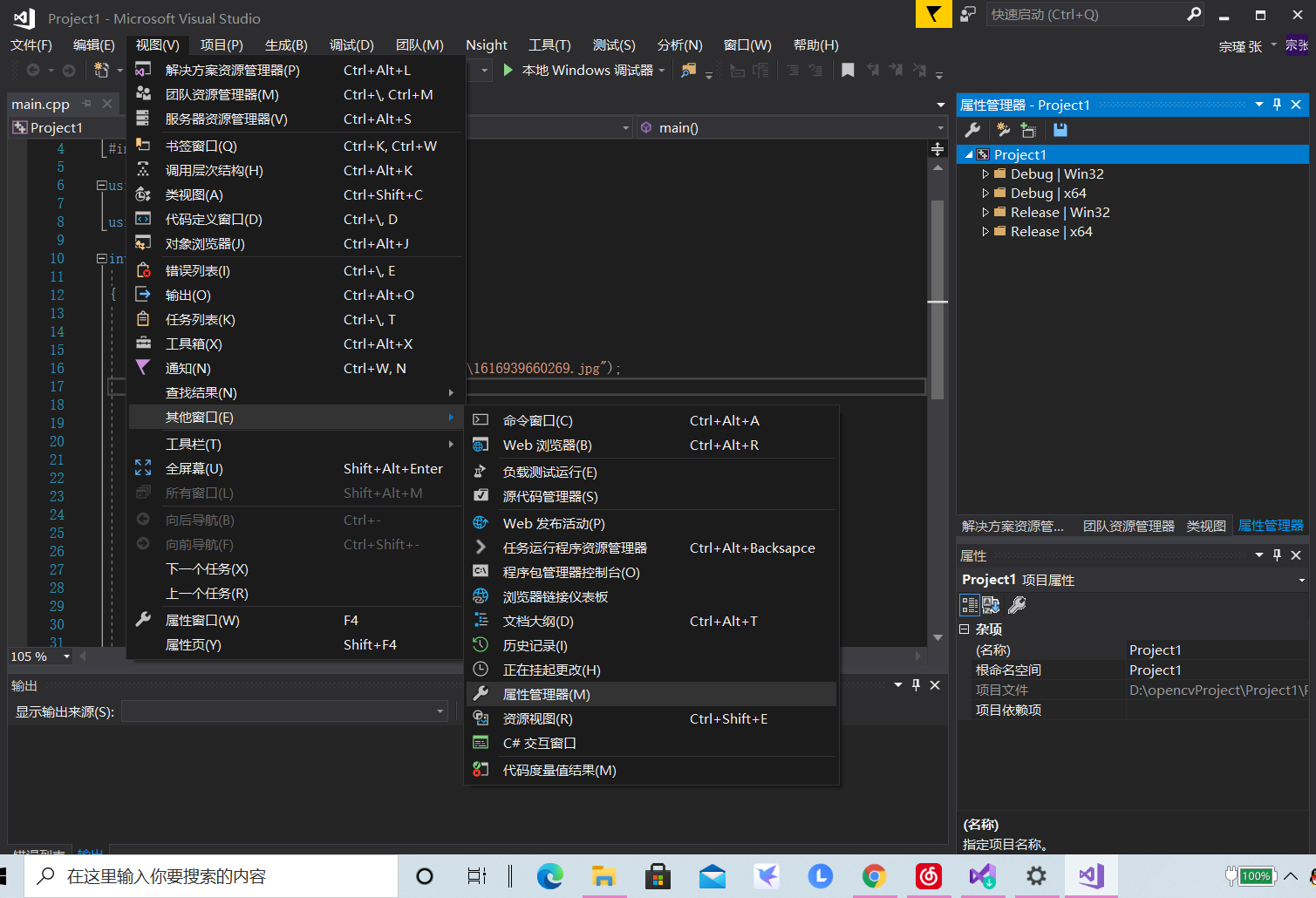This screenshot has width=1316, height=898.
Task: Toggle auto-hide pushpin on Properties panel
Action: [x=1277, y=555]
